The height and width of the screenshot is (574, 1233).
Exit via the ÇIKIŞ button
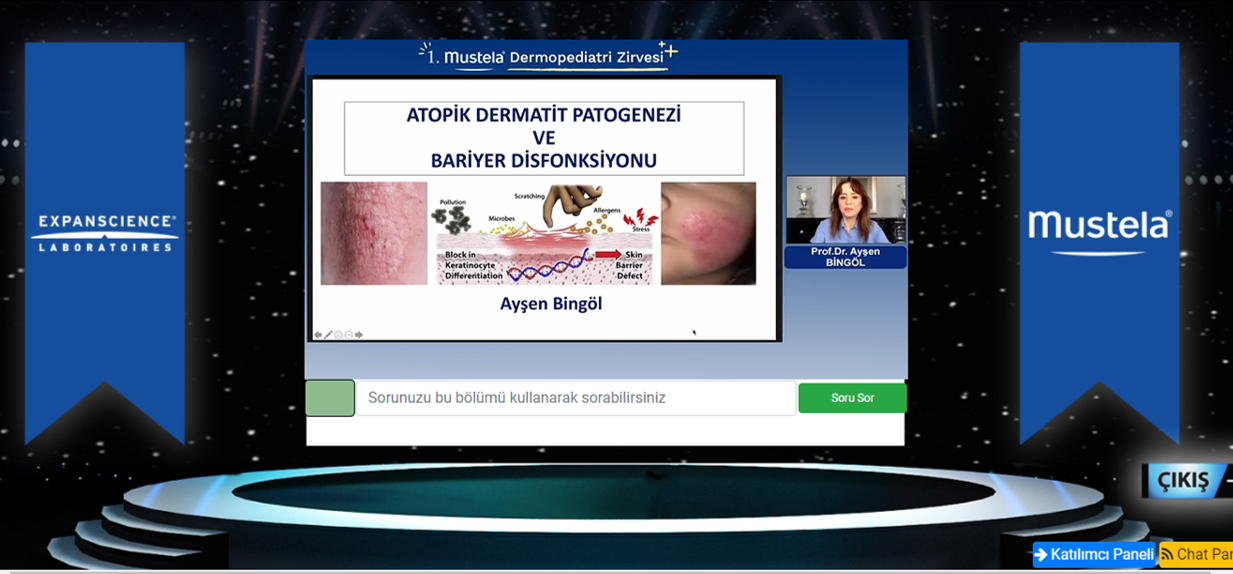click(1183, 480)
